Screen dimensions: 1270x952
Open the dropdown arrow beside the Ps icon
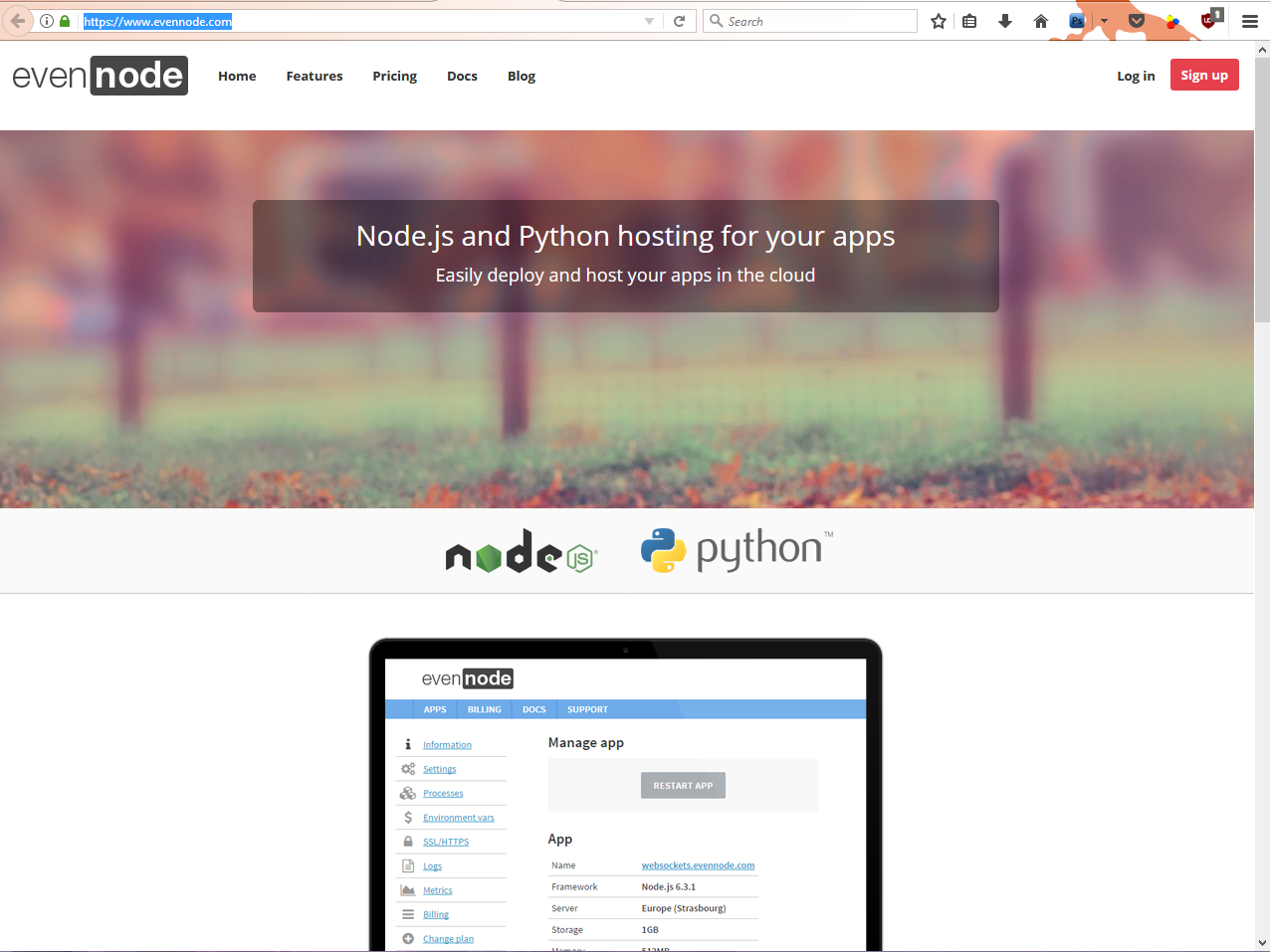[1104, 21]
